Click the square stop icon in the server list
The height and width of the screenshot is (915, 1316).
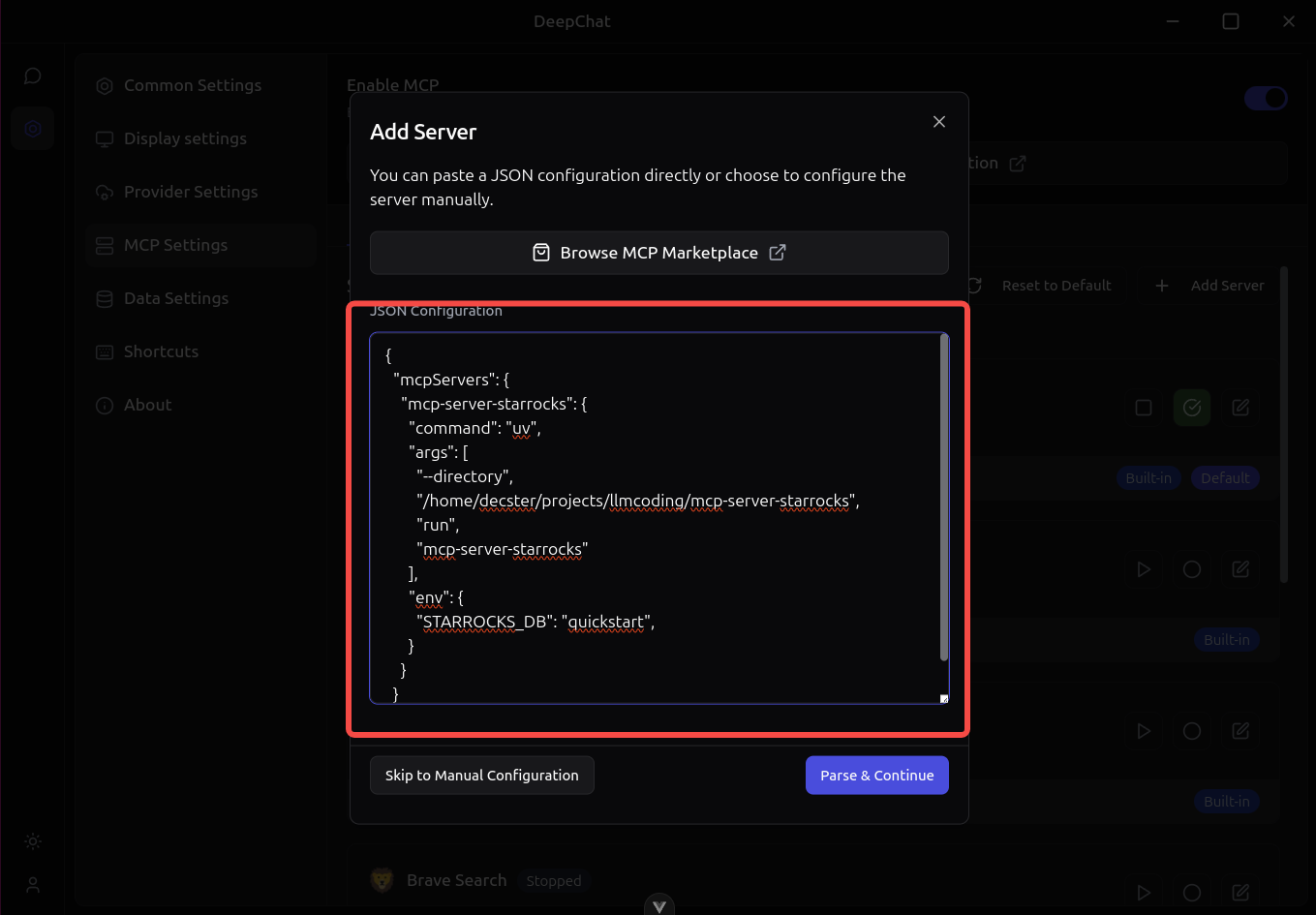tap(1144, 408)
